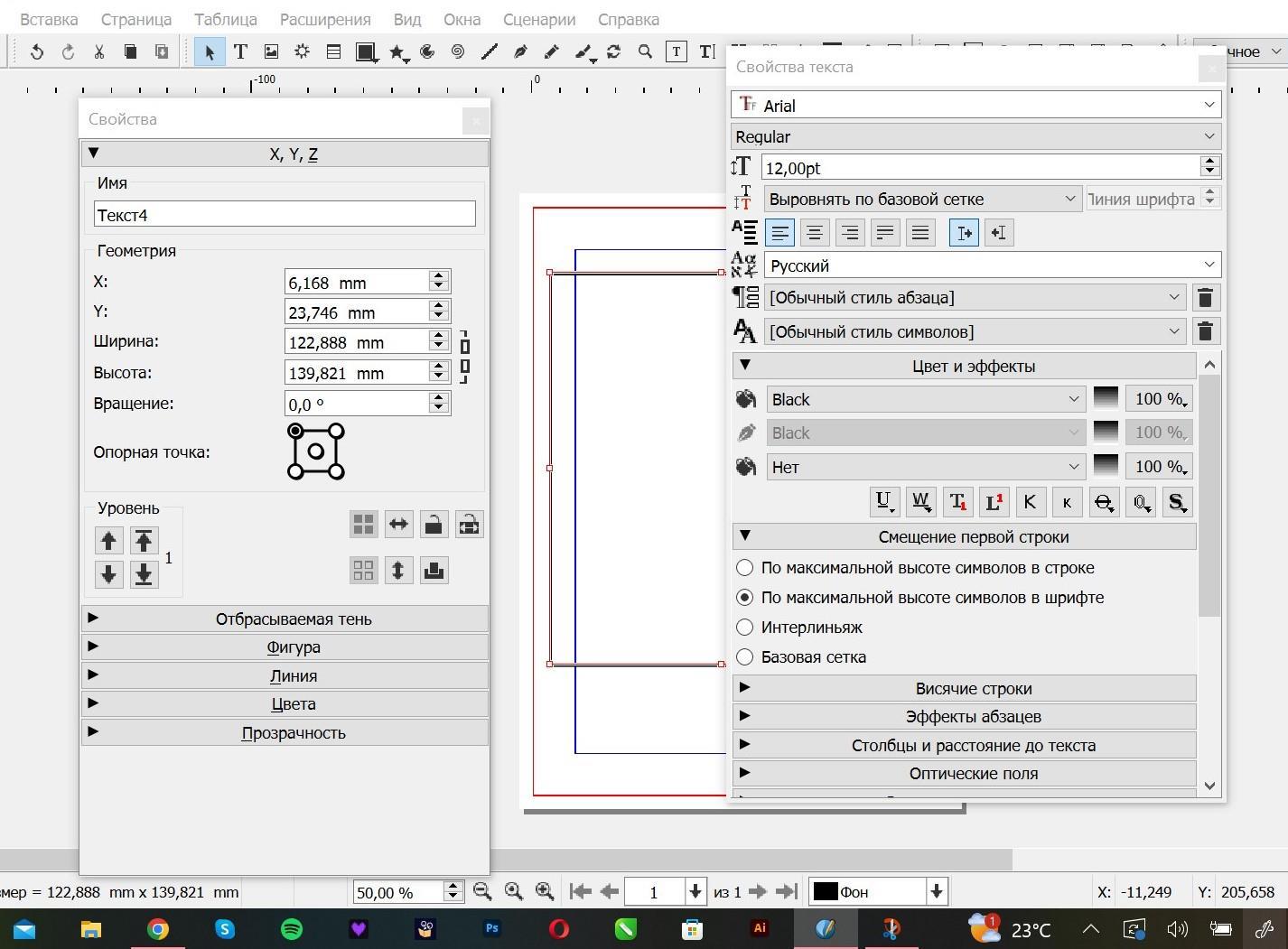
Task: Select the rotate item tool
Action: click(613, 51)
